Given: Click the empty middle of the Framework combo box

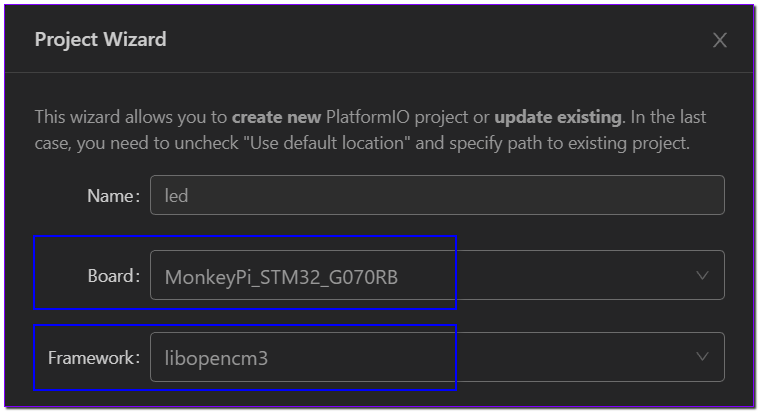Looking at the screenshot, I should [484, 357].
